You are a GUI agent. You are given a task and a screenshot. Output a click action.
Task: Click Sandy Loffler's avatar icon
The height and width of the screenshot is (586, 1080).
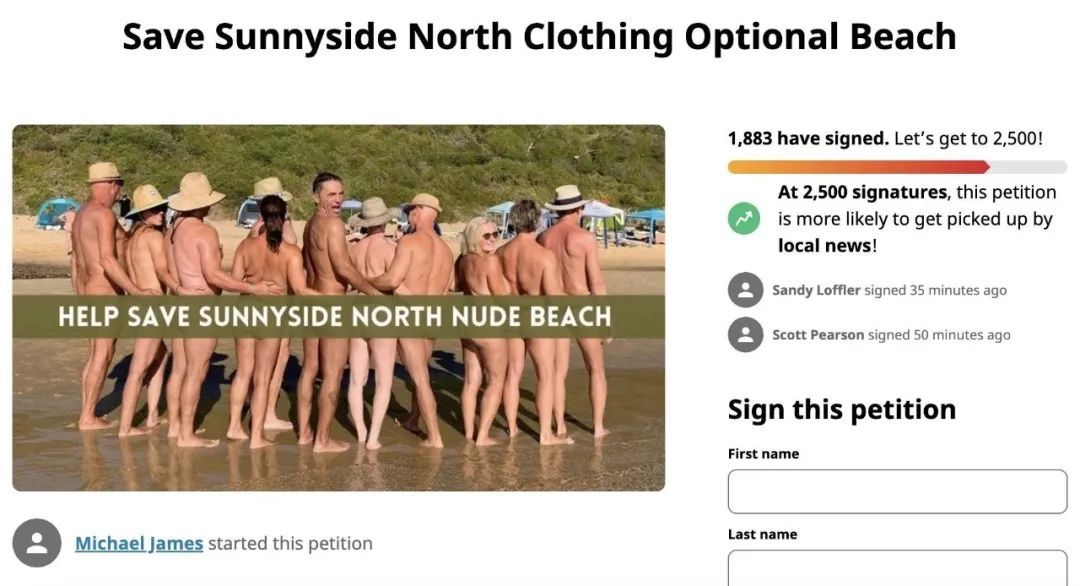pos(745,290)
